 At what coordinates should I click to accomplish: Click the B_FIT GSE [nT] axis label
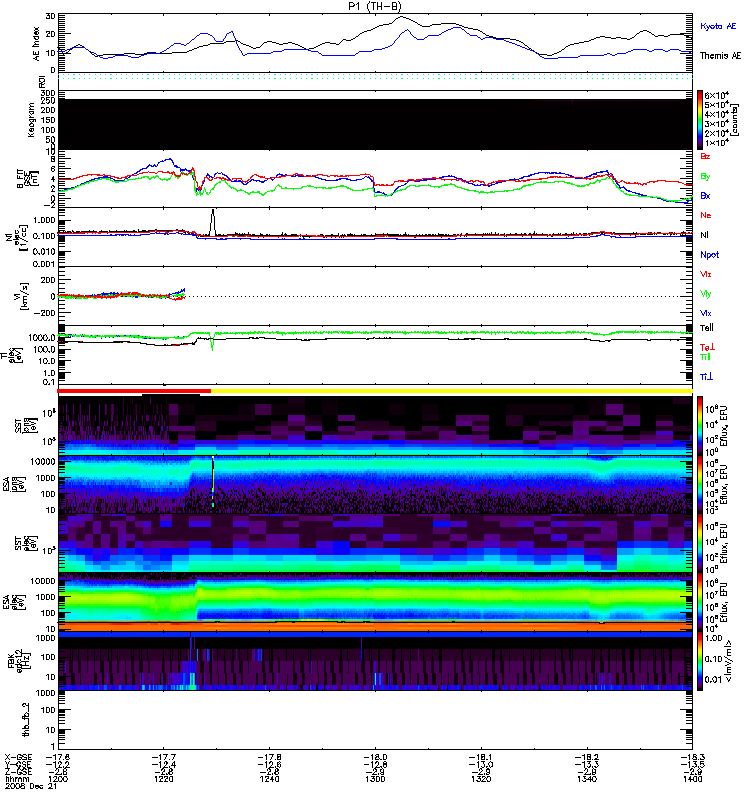pyautogui.click(x=28, y=178)
